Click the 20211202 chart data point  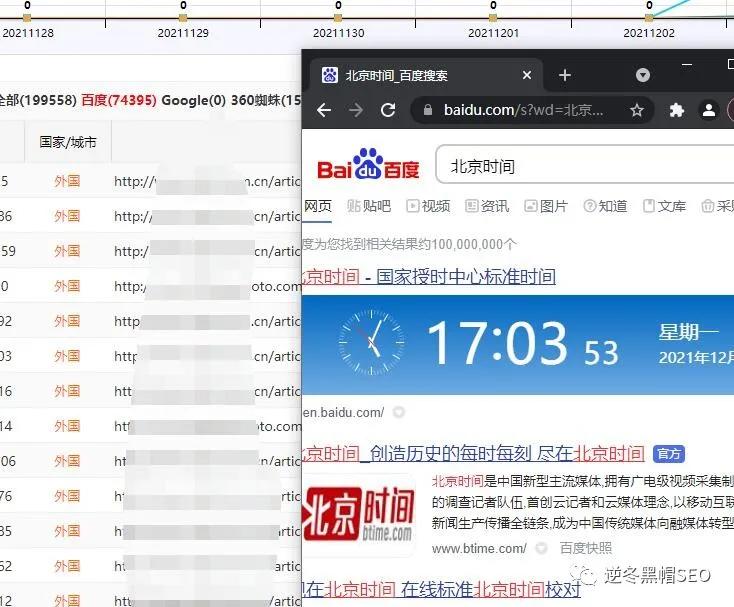tap(649, 18)
